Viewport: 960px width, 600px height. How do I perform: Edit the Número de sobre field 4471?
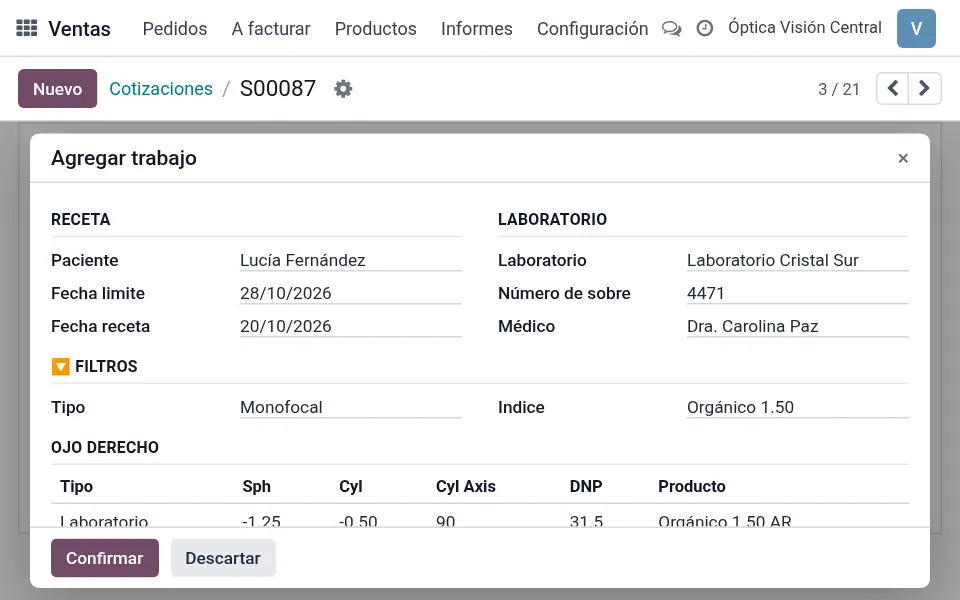coord(797,293)
